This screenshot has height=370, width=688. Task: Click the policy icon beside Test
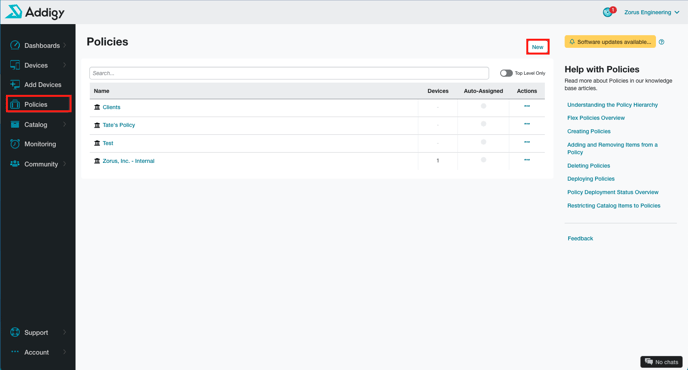tap(97, 143)
